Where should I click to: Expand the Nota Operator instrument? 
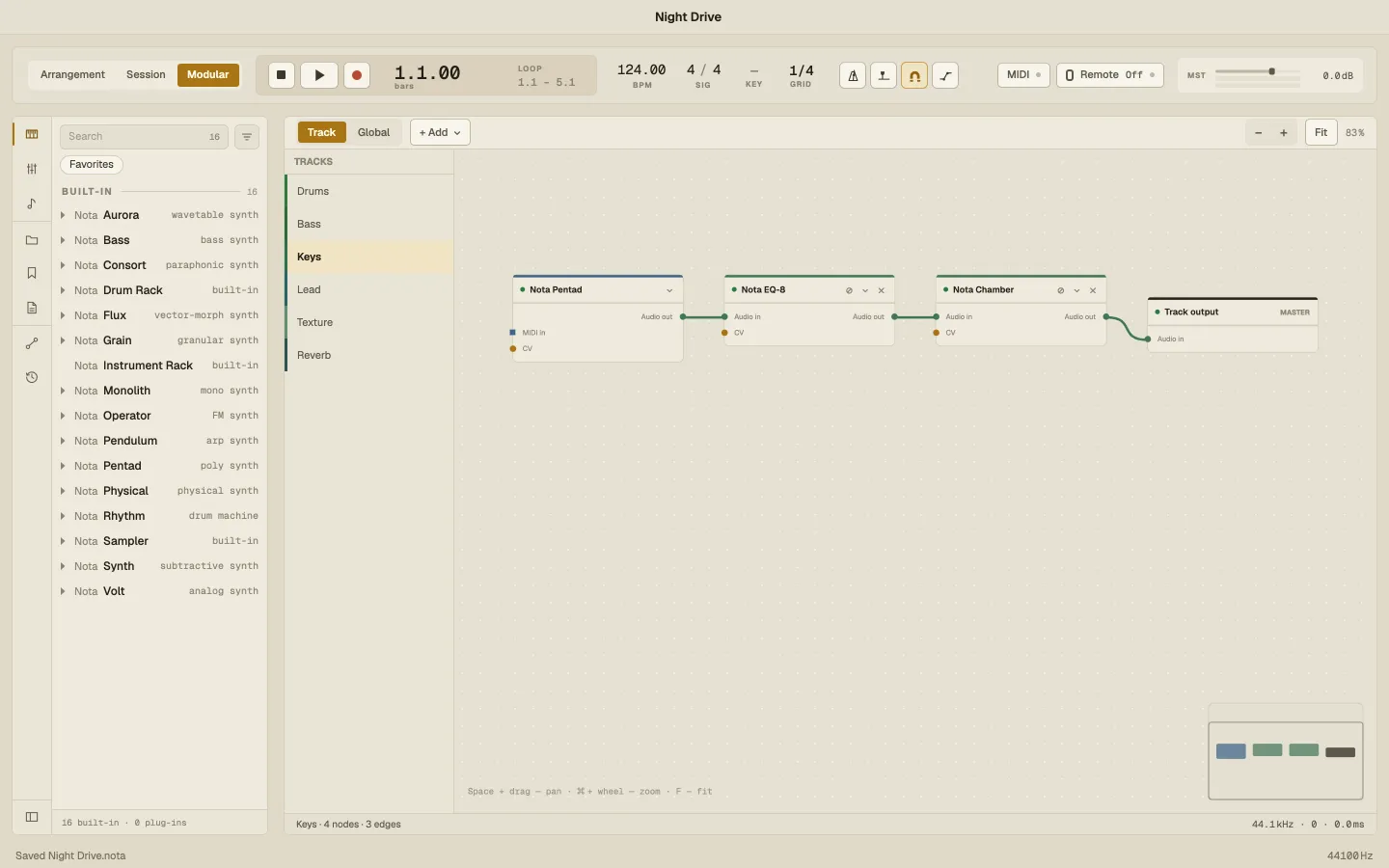(63, 416)
